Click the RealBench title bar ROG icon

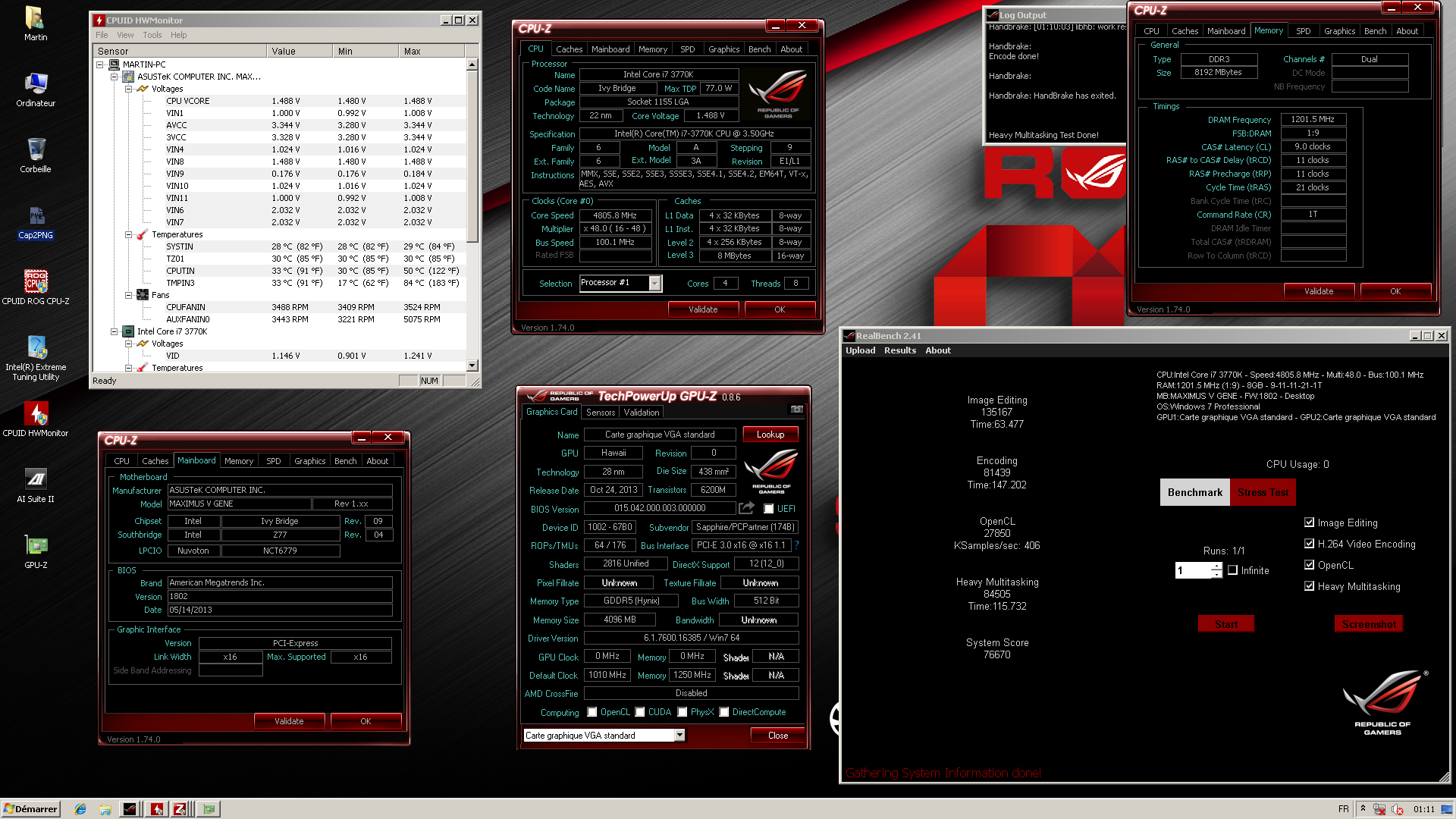point(850,336)
